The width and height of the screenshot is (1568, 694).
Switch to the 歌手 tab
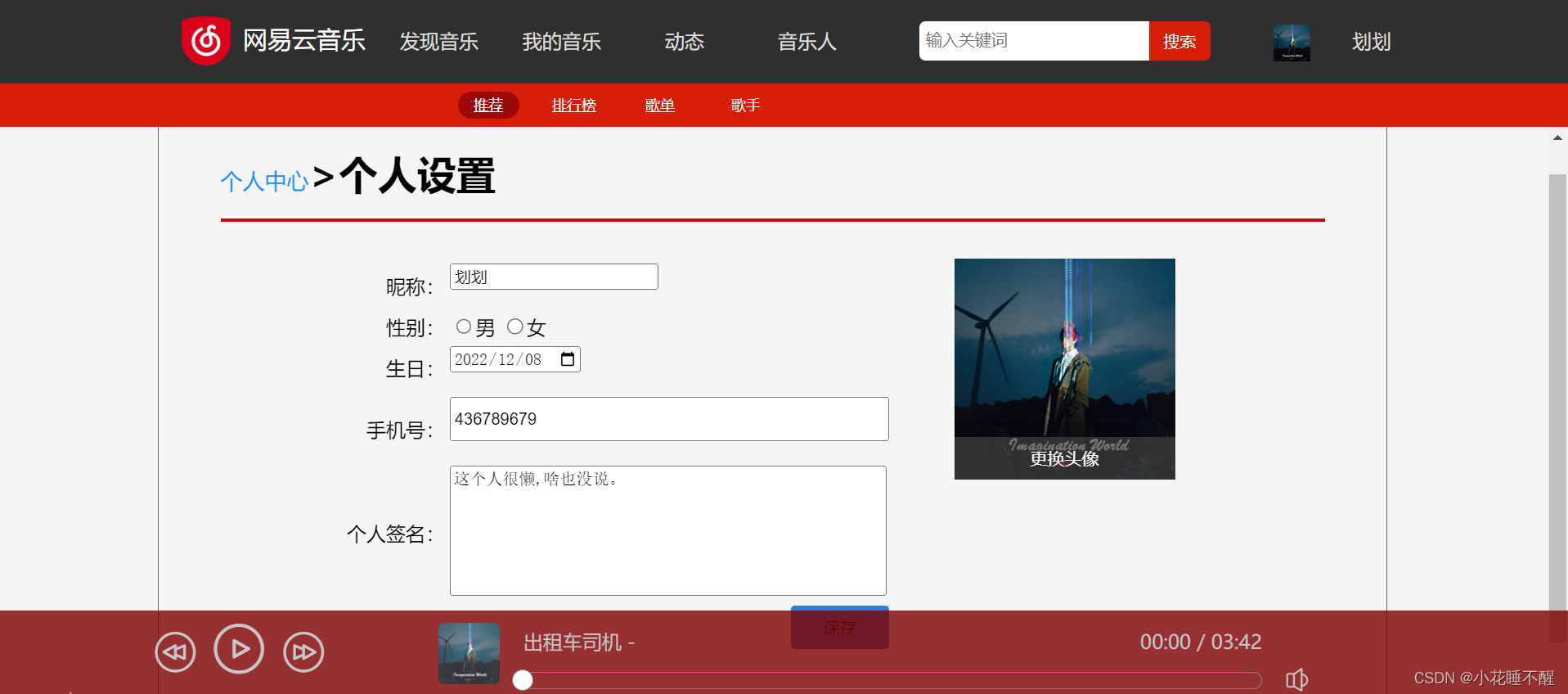point(746,105)
